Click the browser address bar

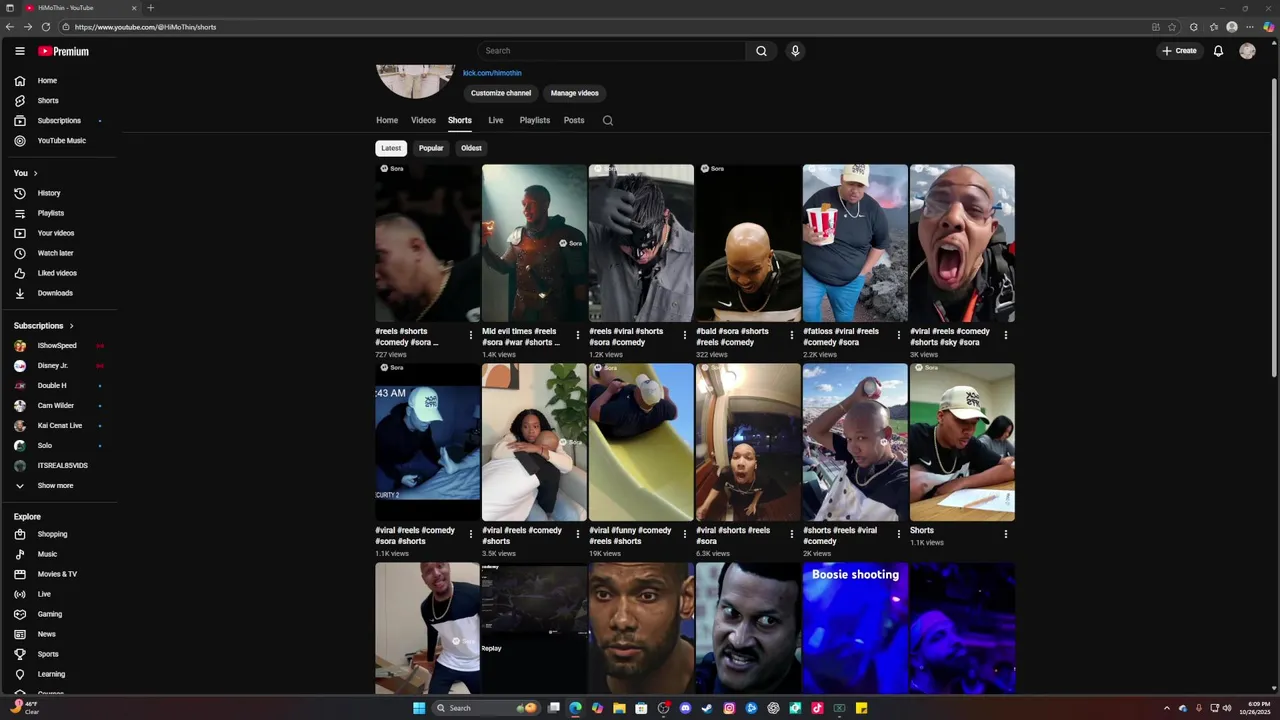coord(600,27)
